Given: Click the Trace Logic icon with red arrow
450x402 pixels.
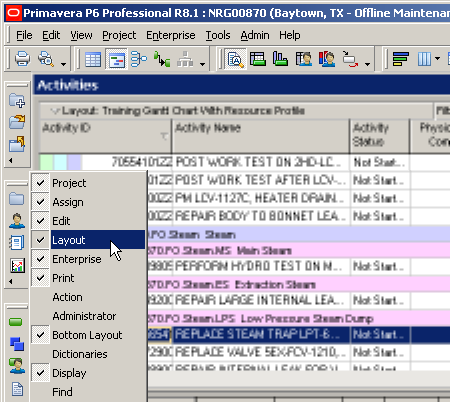Looking at the screenshot, I should tap(350, 60).
